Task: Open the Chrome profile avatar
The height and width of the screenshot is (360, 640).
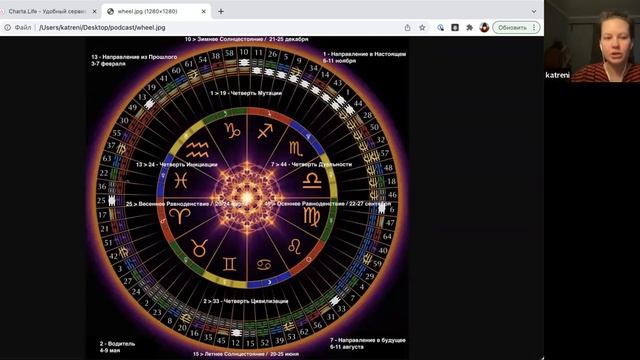Action: pyautogui.click(x=484, y=27)
